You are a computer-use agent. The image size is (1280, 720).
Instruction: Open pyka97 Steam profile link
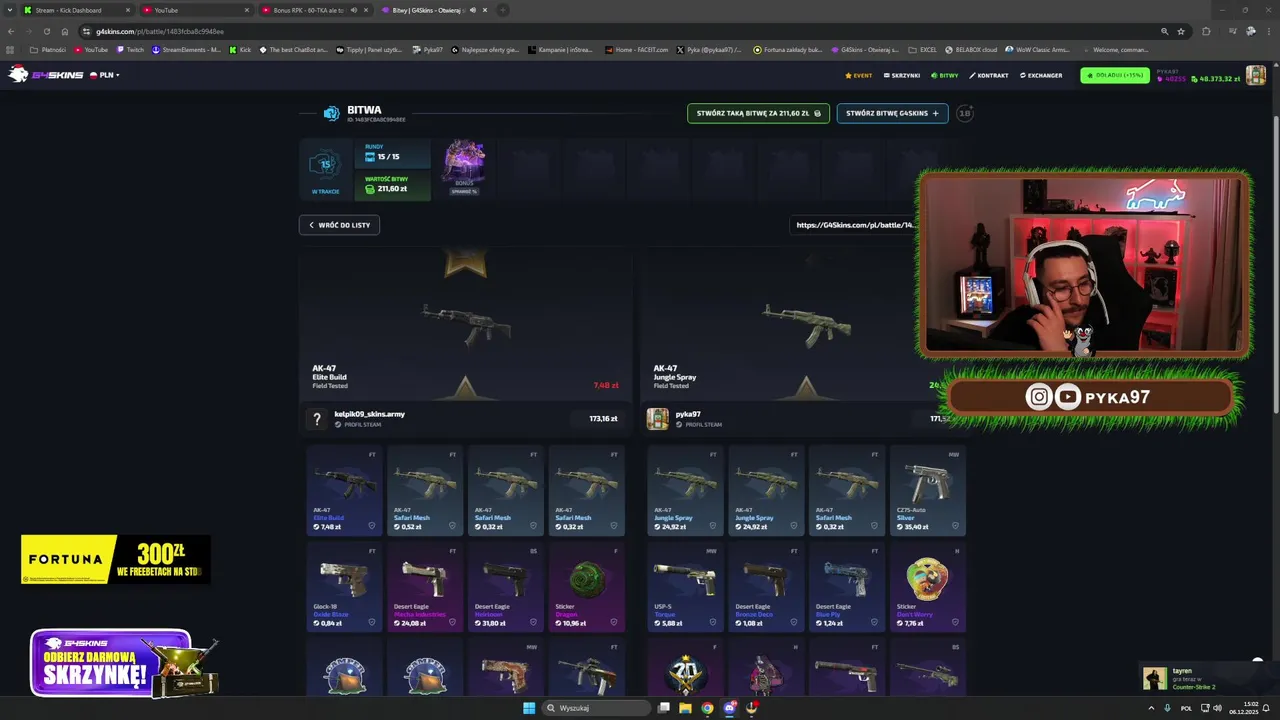(699, 424)
